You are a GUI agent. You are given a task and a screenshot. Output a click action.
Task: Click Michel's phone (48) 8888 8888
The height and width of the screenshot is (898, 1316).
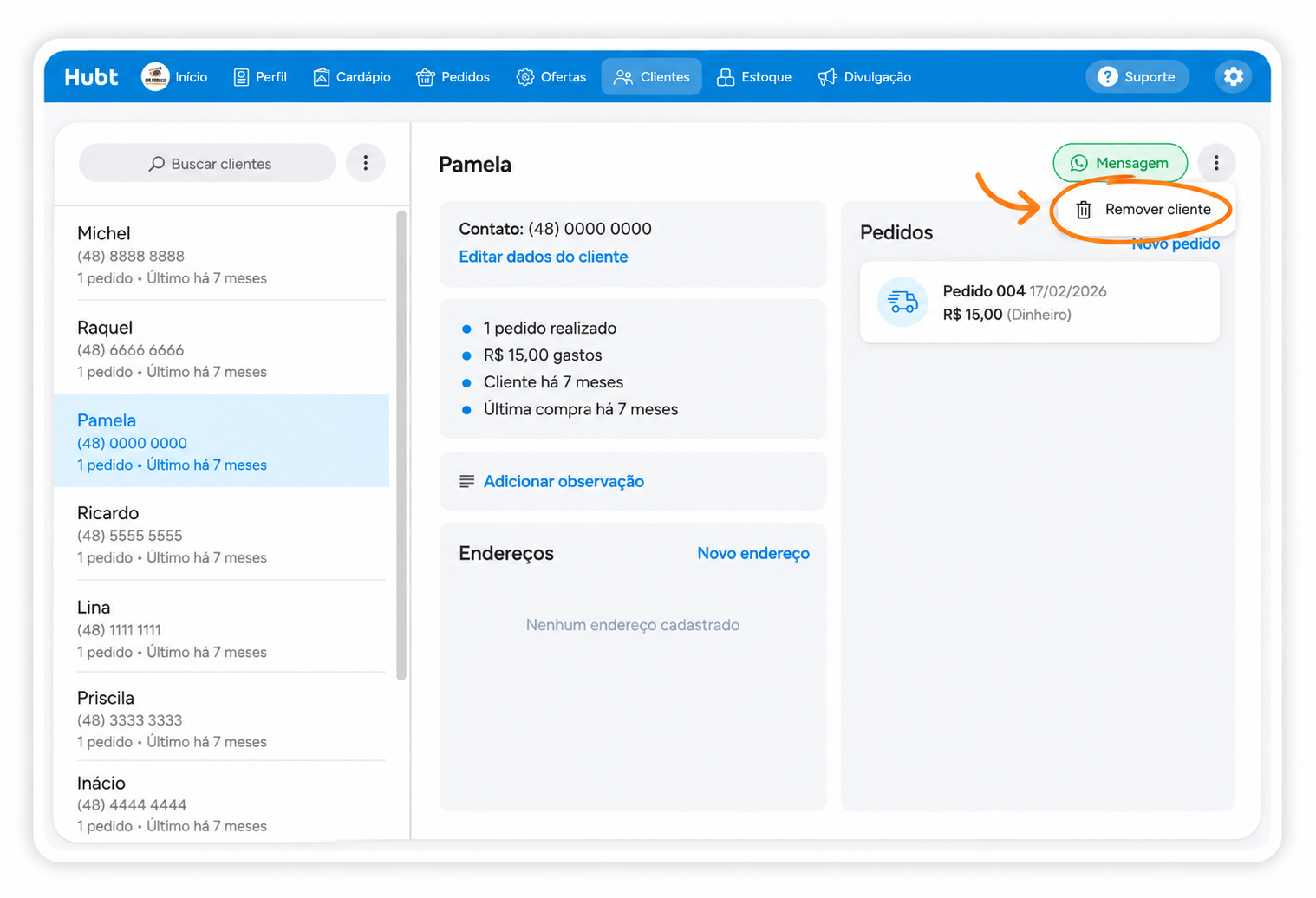(131, 256)
